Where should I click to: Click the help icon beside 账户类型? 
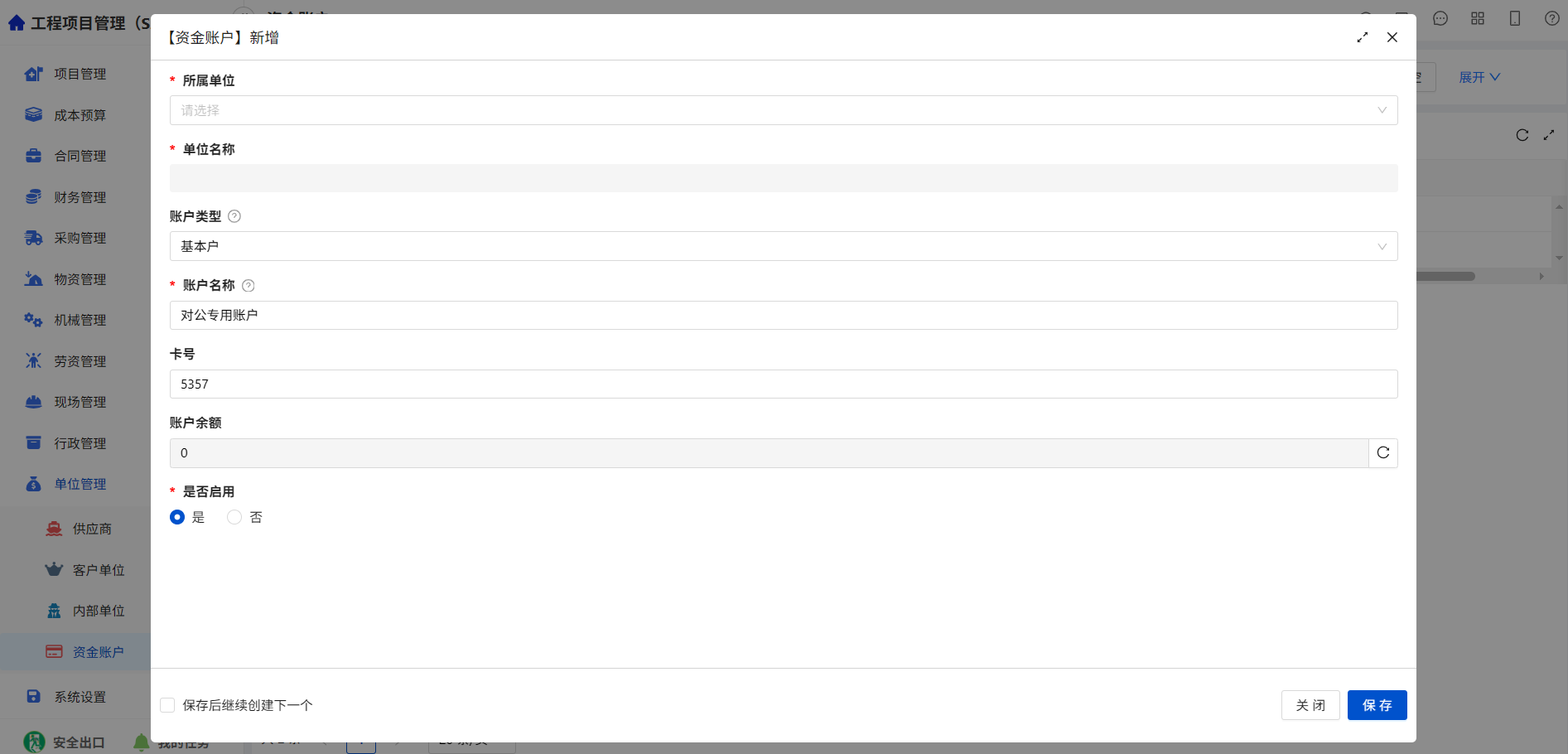click(234, 216)
